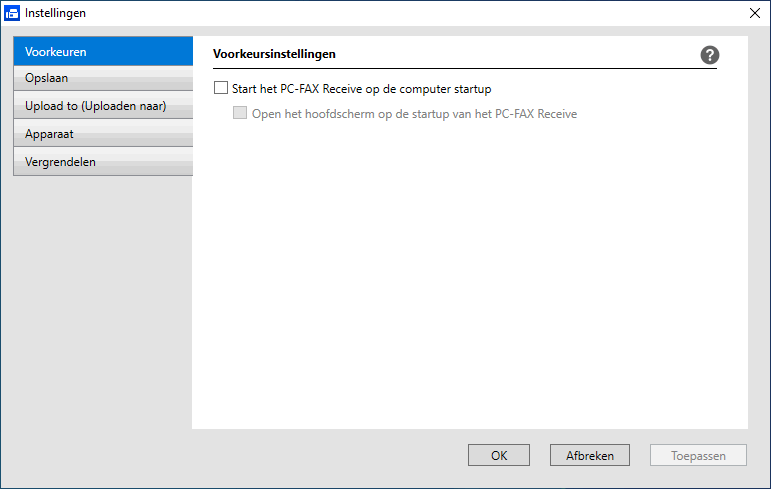Click the Voorkeursinstellingen heading

tap(274, 54)
